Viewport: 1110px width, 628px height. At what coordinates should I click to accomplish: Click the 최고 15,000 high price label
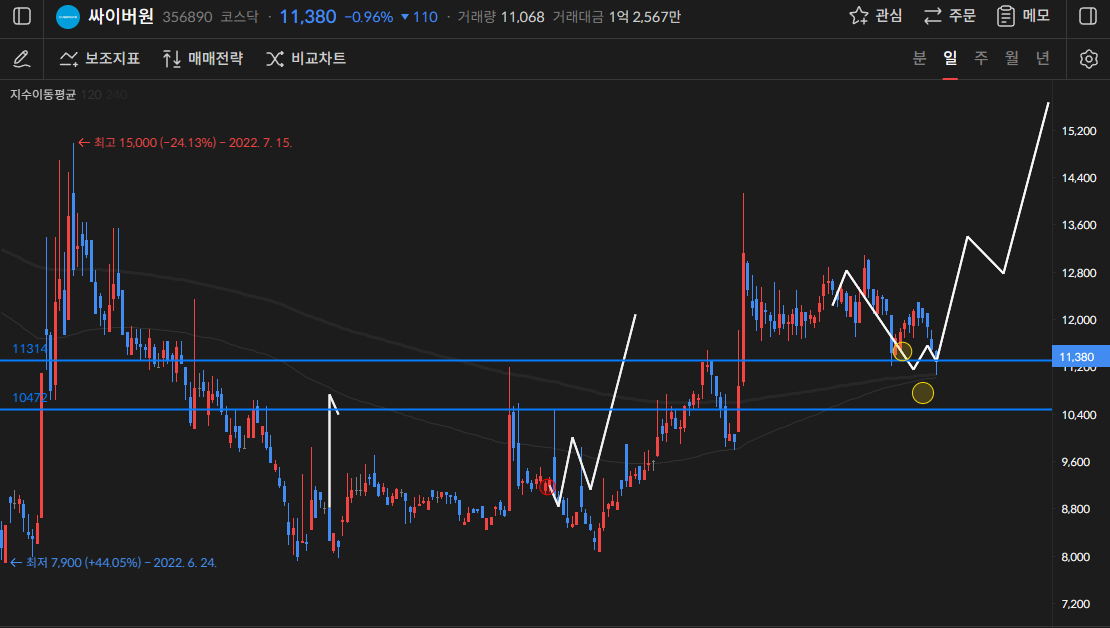coord(190,143)
